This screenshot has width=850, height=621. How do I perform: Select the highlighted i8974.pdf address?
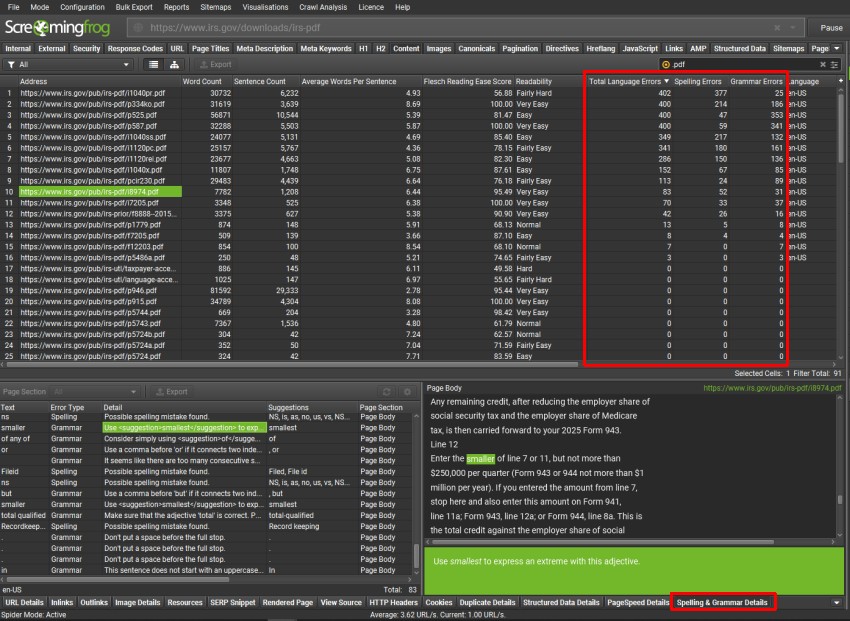100,192
